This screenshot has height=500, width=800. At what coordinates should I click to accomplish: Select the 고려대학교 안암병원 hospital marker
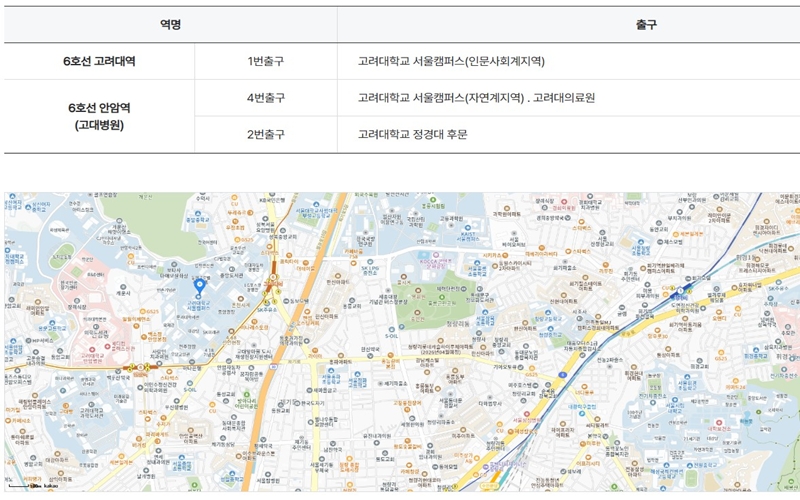click(x=94, y=355)
